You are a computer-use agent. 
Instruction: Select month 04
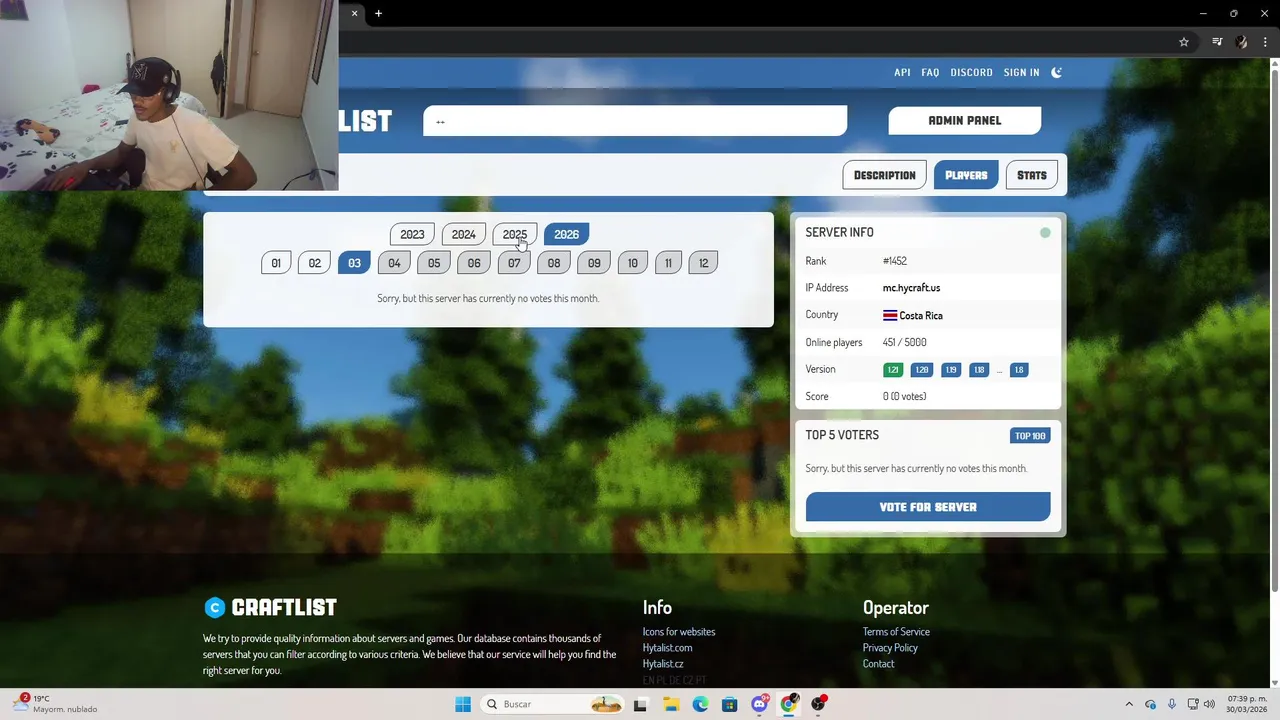coord(394,263)
